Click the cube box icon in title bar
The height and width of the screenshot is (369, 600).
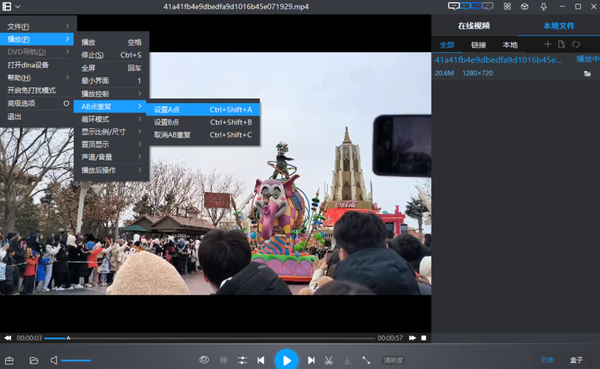tap(525, 7)
